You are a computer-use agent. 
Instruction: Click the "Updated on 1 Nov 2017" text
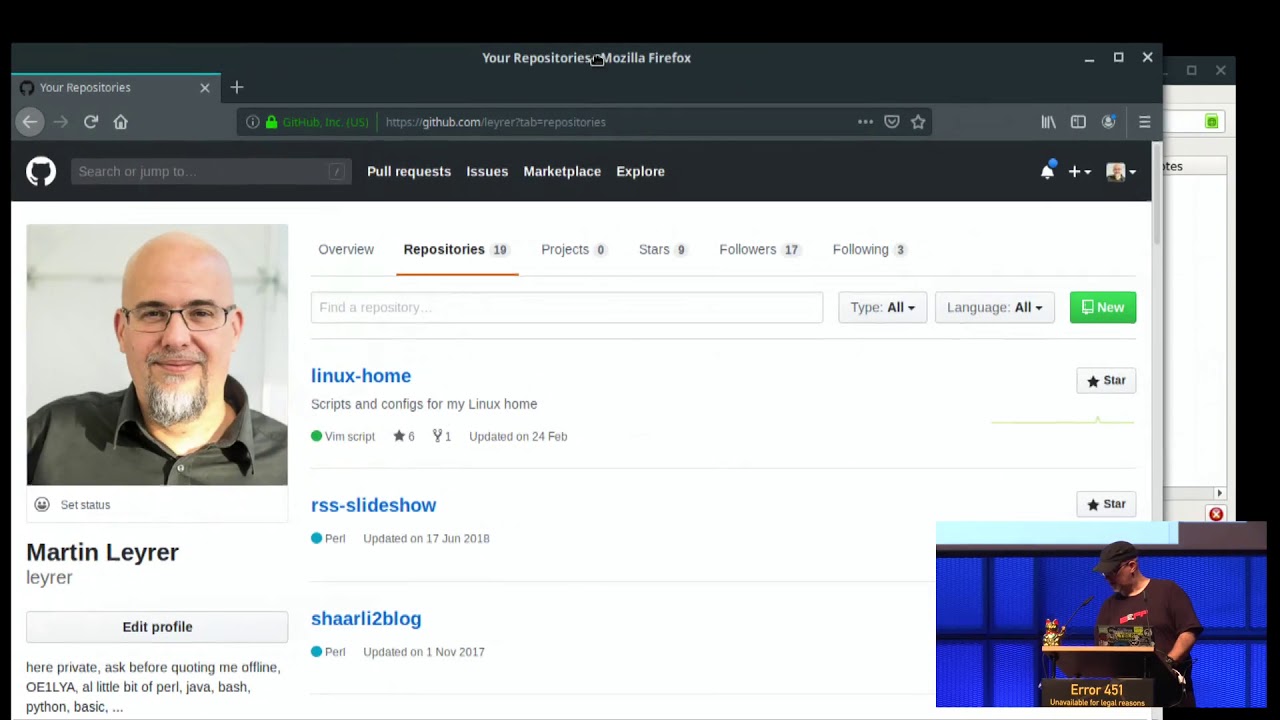tap(424, 652)
